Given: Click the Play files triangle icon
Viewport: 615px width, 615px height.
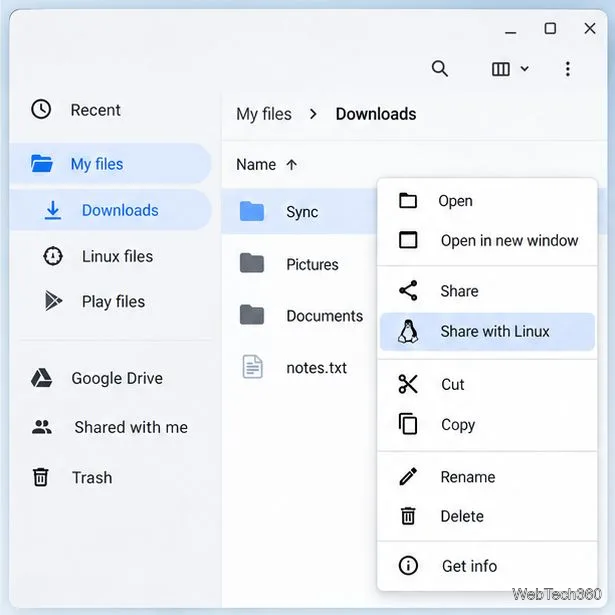Looking at the screenshot, I should [53, 301].
